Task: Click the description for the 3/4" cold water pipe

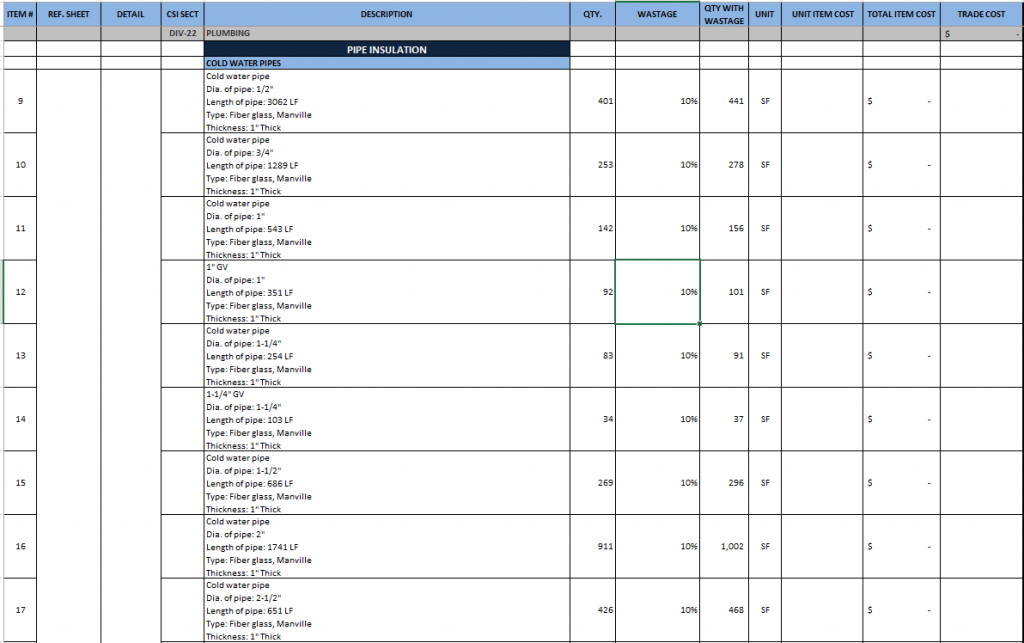Action: click(386, 165)
